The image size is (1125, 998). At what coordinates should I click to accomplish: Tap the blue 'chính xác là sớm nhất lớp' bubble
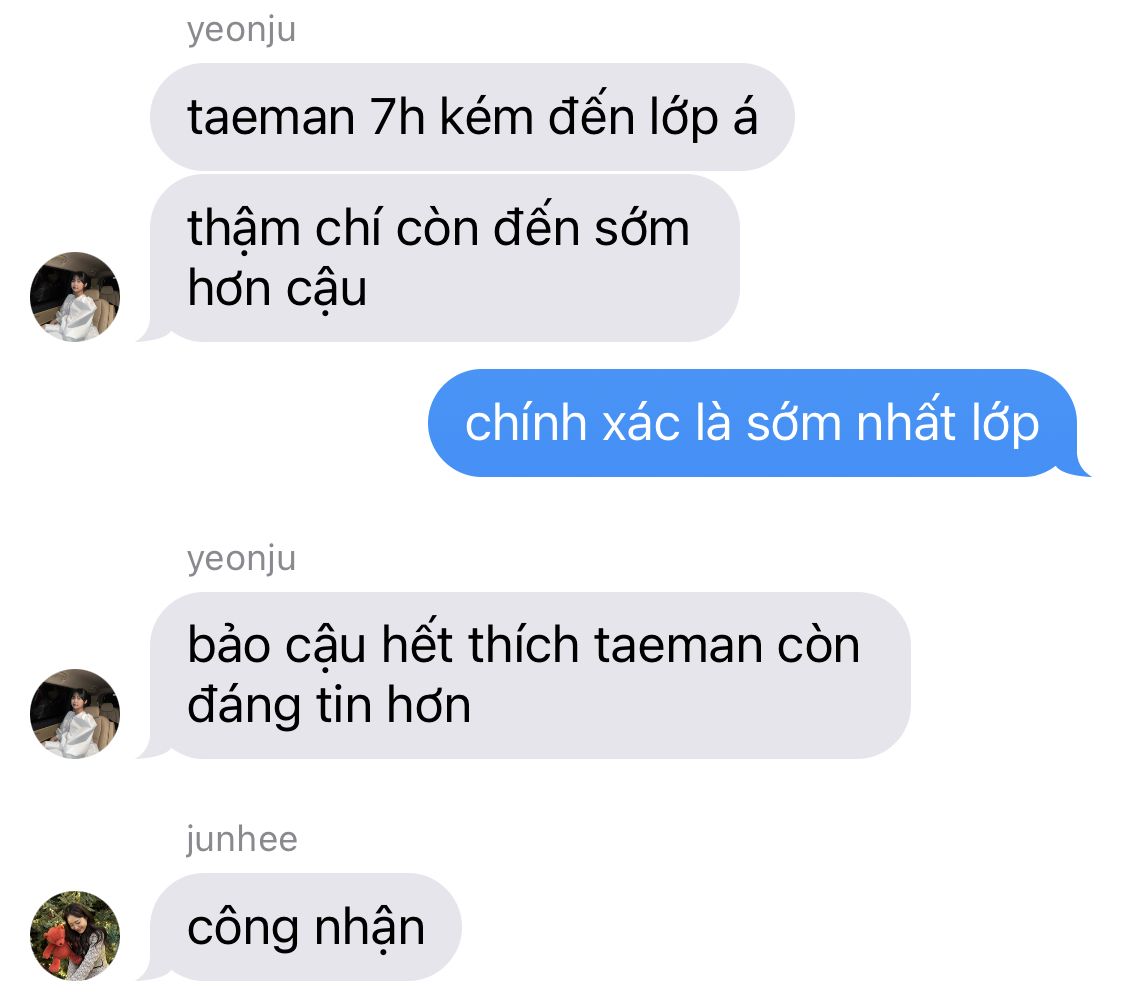(x=753, y=423)
